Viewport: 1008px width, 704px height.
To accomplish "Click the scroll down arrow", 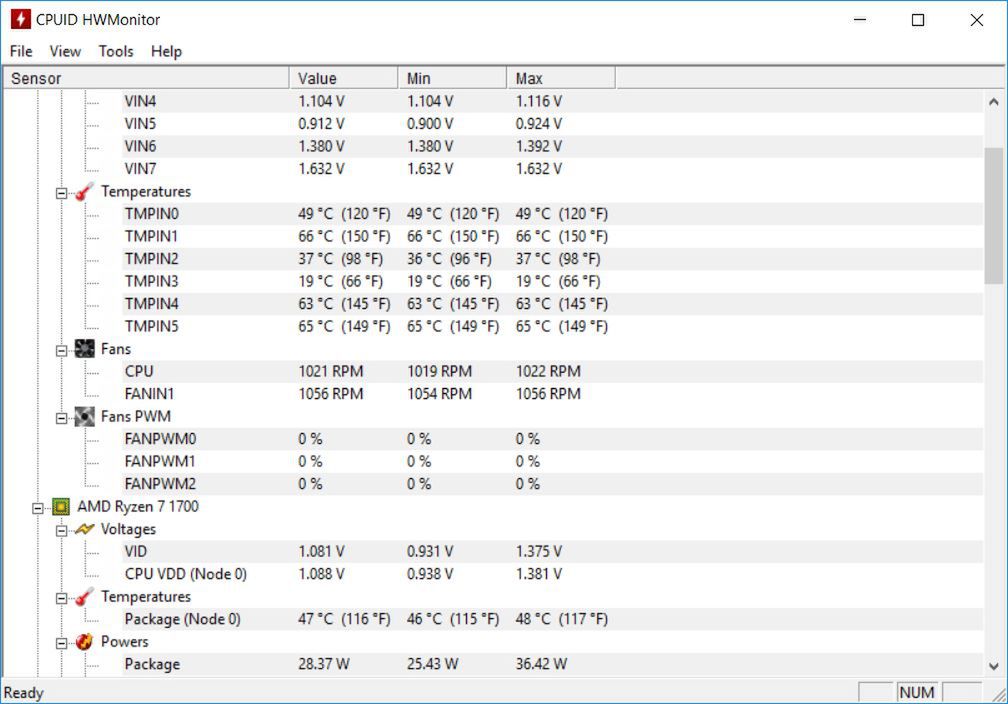I will pyautogui.click(x=993, y=665).
